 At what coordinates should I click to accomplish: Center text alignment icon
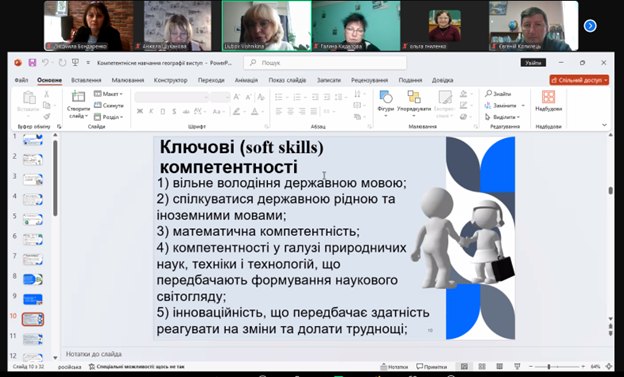pos(291,111)
